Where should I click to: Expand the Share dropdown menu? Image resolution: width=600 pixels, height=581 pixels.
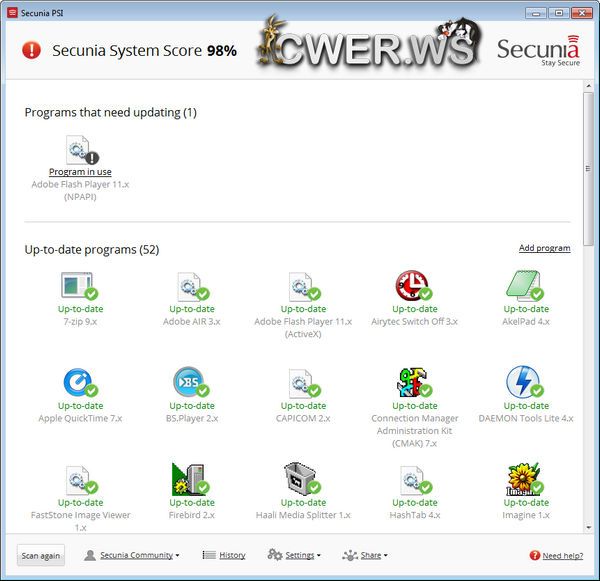point(365,555)
